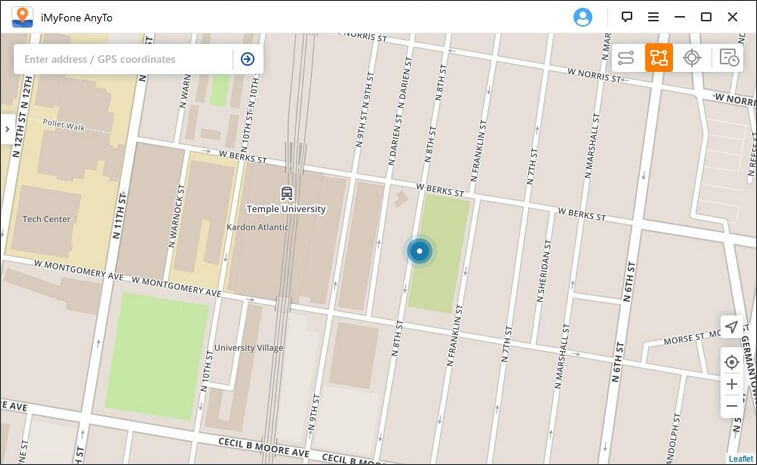757x465 pixels.
Task: Click the recenter location target button
Action: [x=731, y=362]
